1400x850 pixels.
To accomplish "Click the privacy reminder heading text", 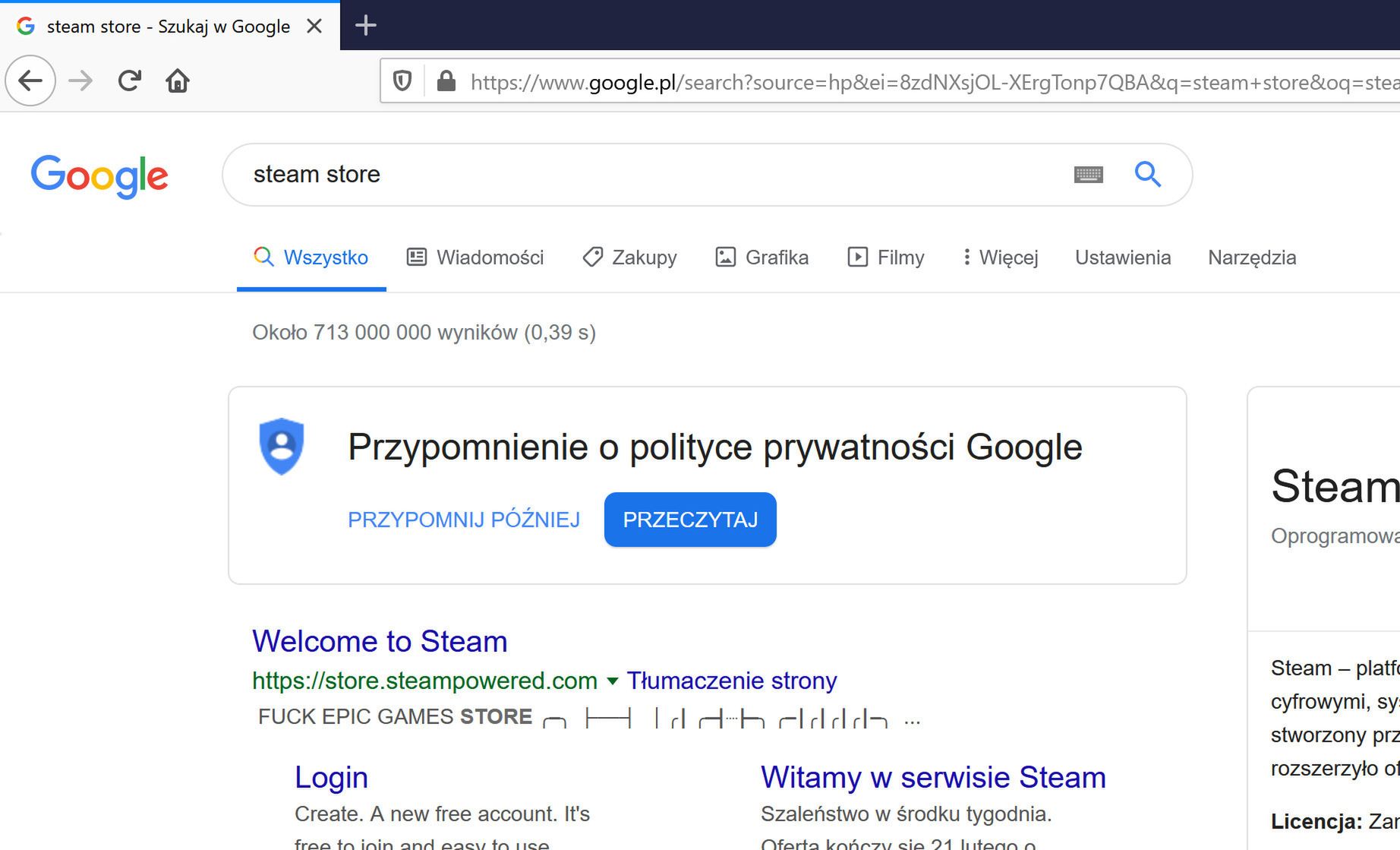I will (715, 447).
